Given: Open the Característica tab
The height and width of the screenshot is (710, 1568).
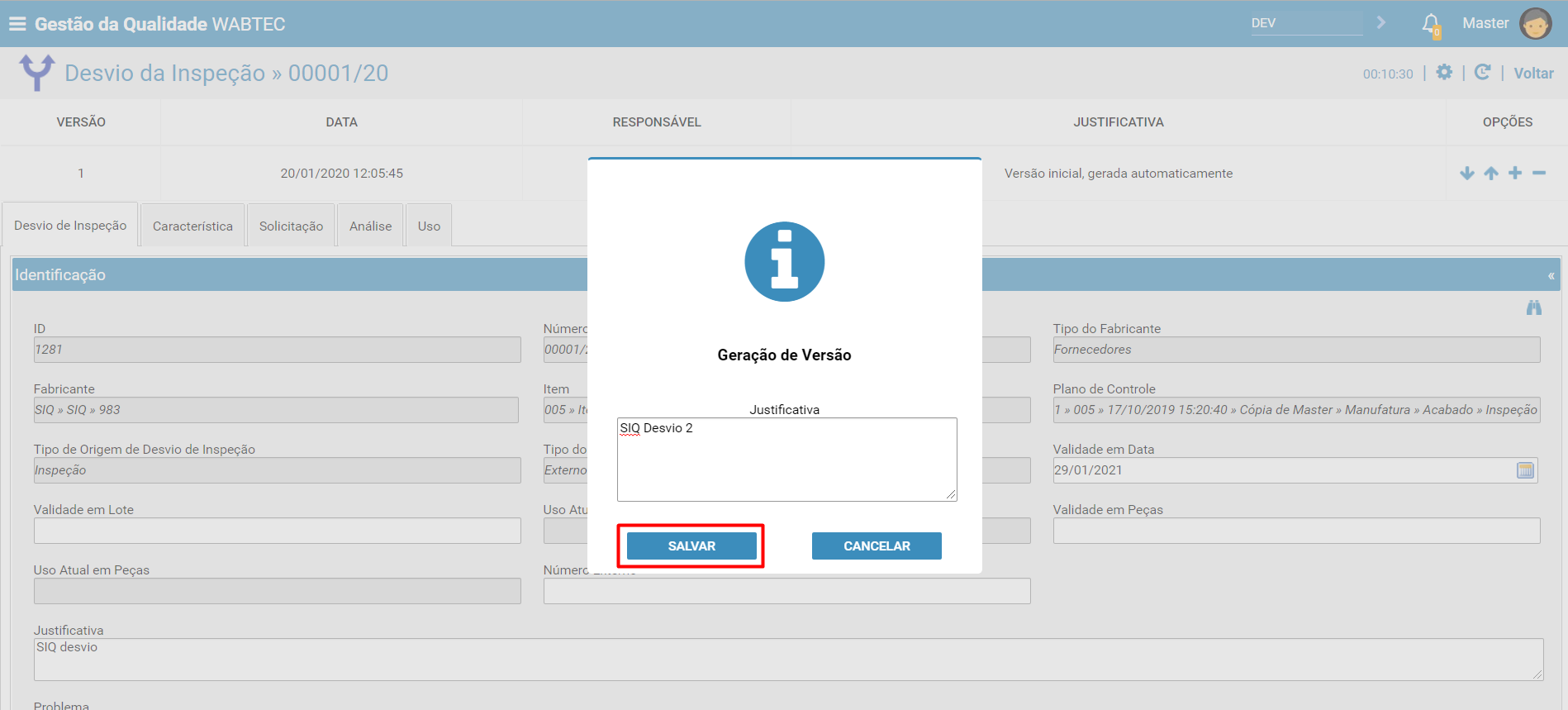Looking at the screenshot, I should pos(192,226).
